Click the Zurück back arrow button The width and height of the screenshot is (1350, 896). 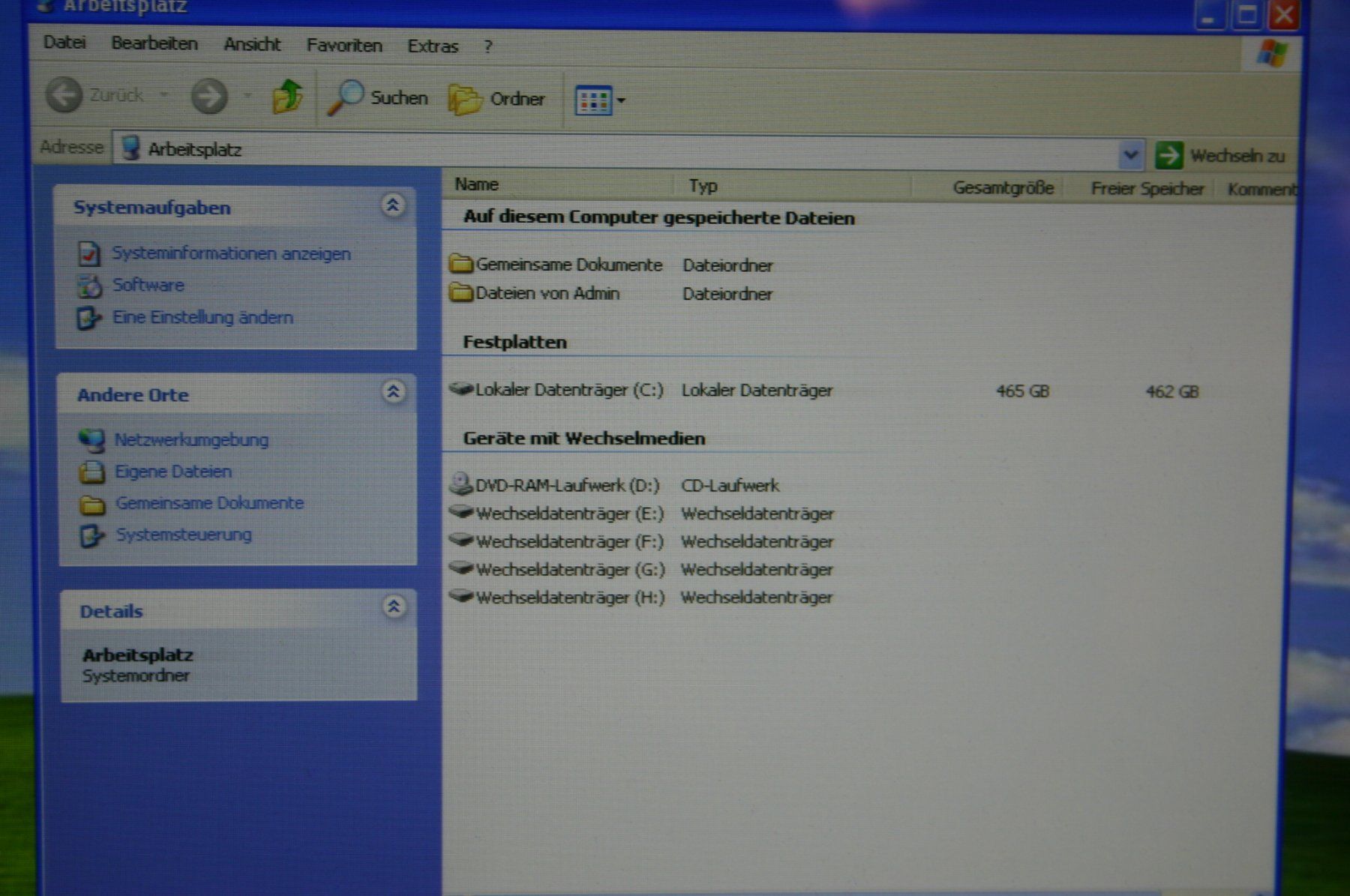[64, 95]
